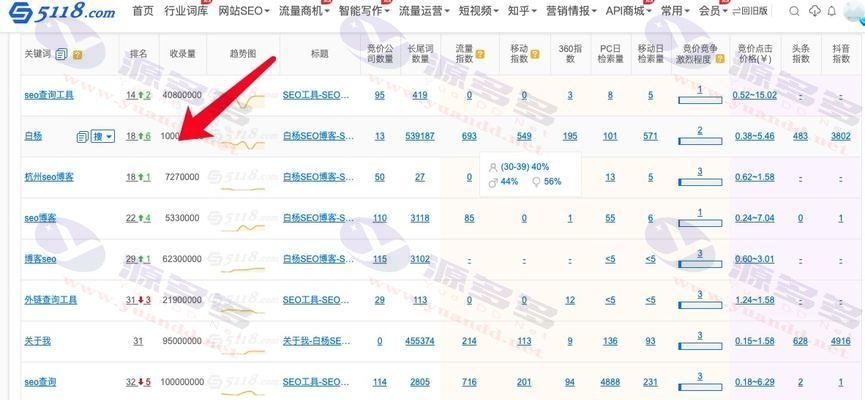Click the 移动日检索量 value 571
The image size is (865, 400).
[x=650, y=136]
